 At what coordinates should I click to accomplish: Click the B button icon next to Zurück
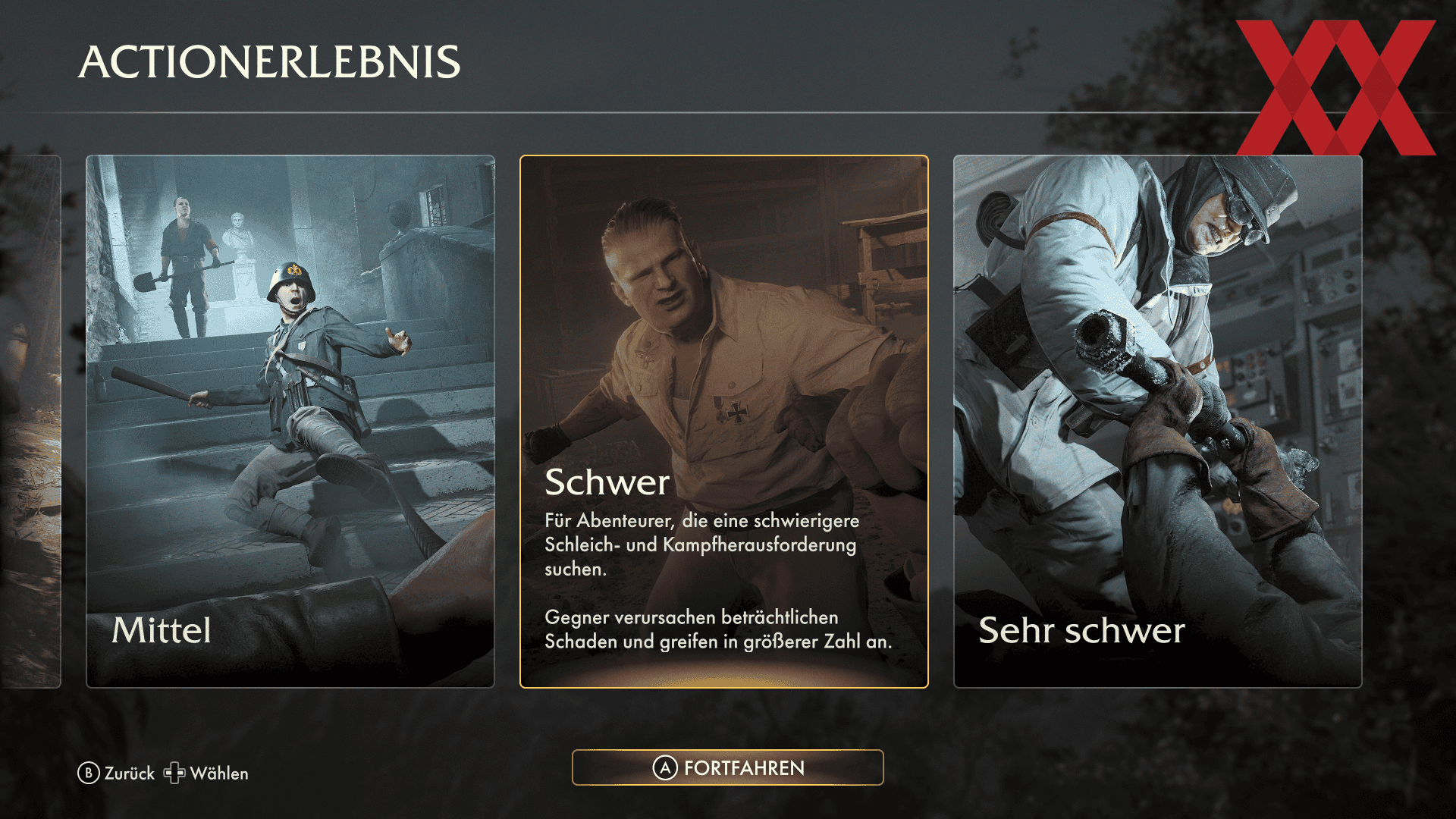[89, 773]
